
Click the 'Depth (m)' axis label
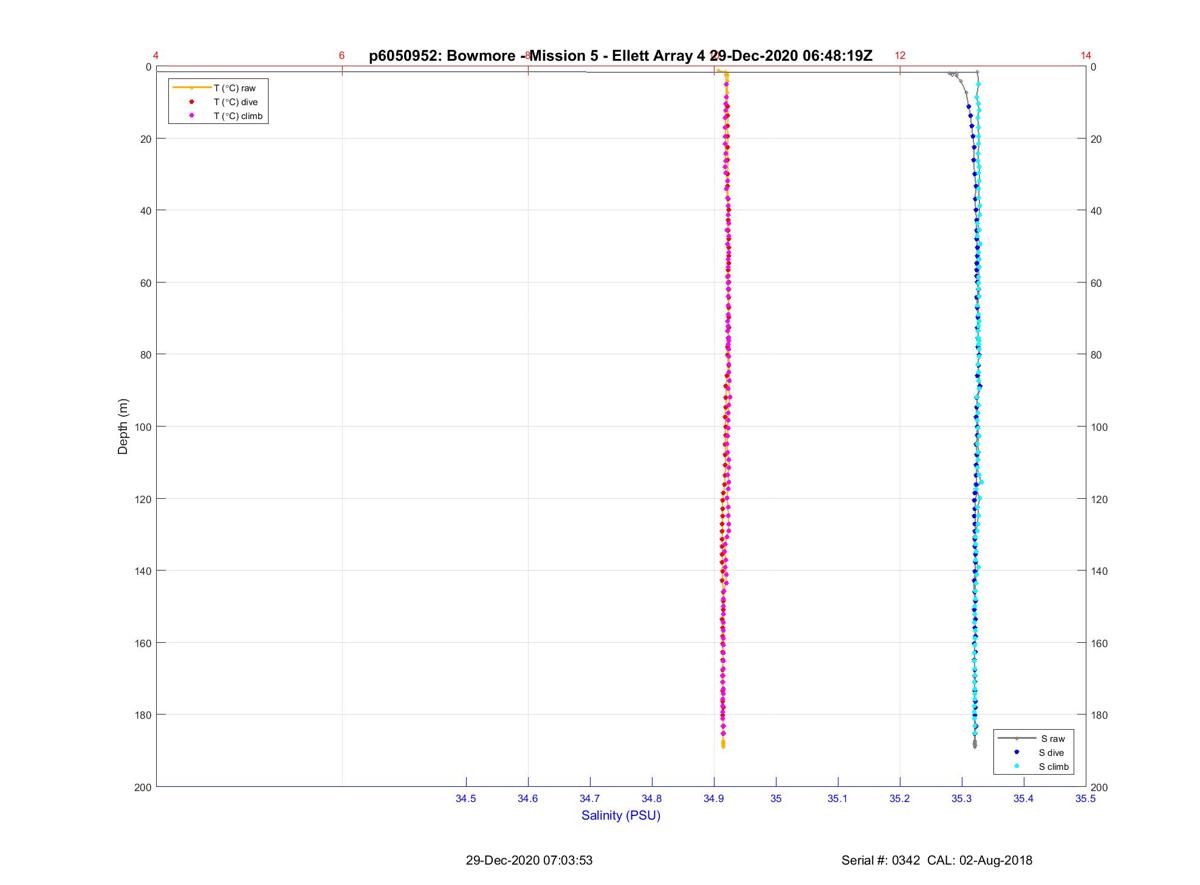point(124,427)
